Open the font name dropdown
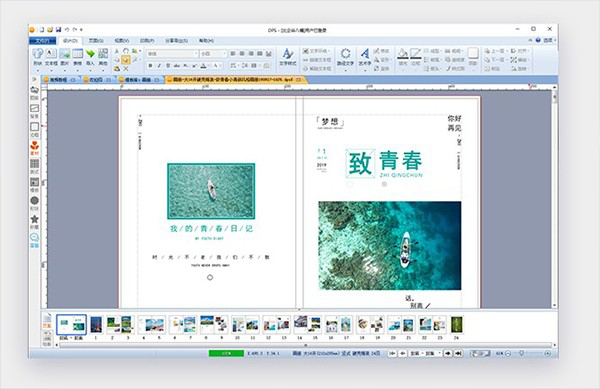The height and width of the screenshot is (389, 600). 196,54
